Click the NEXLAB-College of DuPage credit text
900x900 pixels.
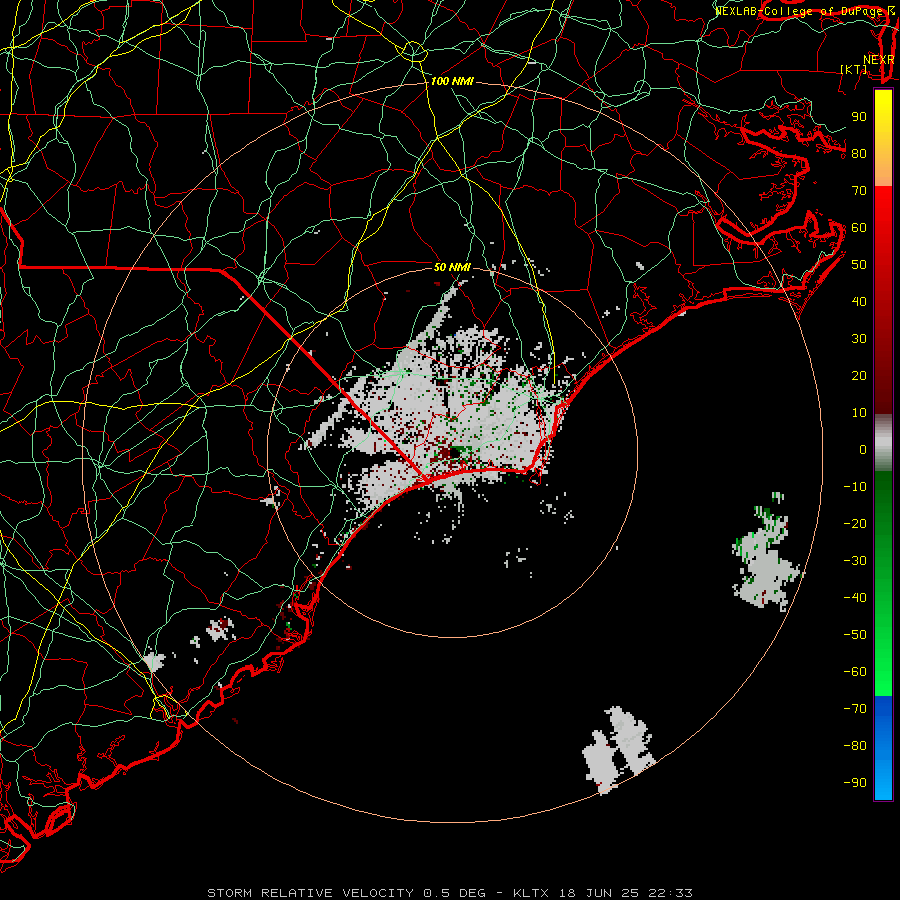tap(804, 11)
